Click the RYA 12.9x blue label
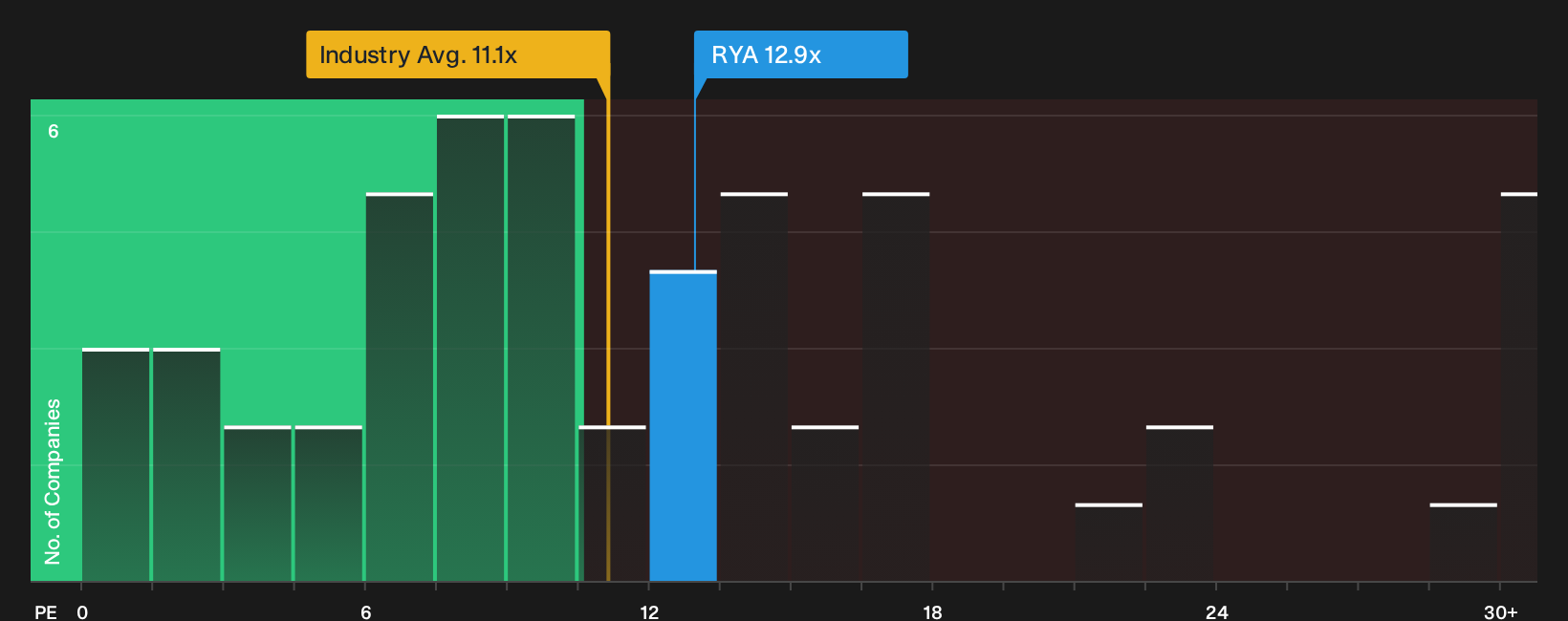Image resolution: width=1568 pixels, height=621 pixels. 801,54
